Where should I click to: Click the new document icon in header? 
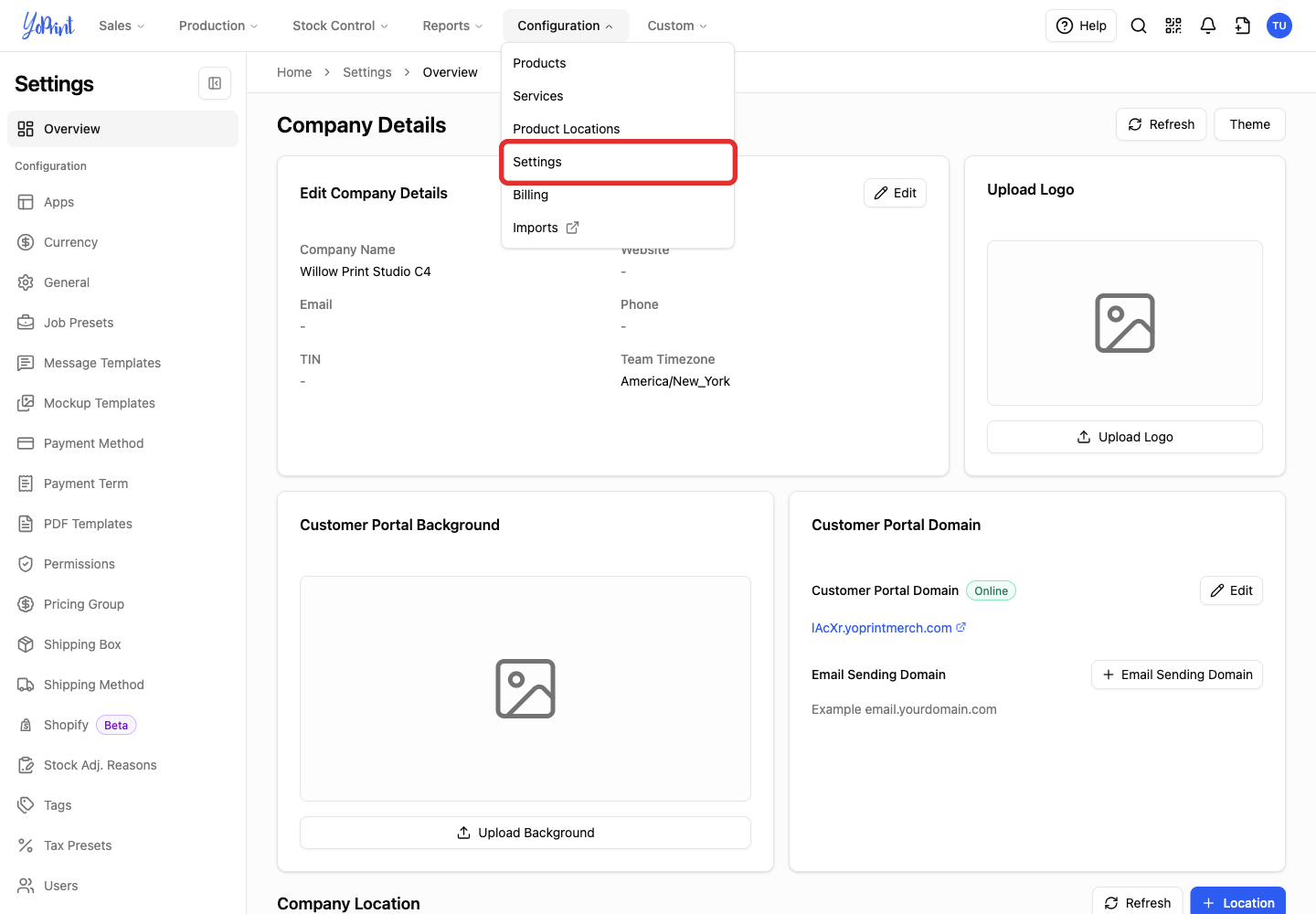coord(1243,26)
